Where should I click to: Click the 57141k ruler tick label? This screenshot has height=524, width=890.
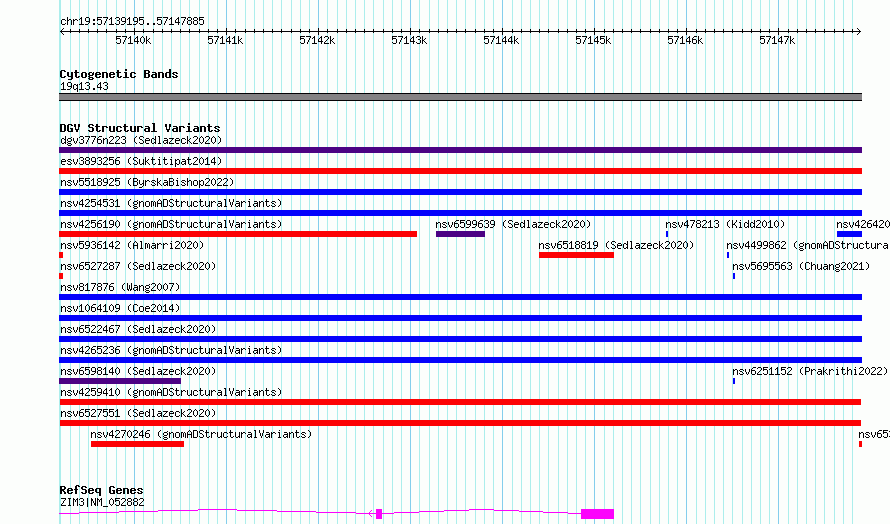225,40
